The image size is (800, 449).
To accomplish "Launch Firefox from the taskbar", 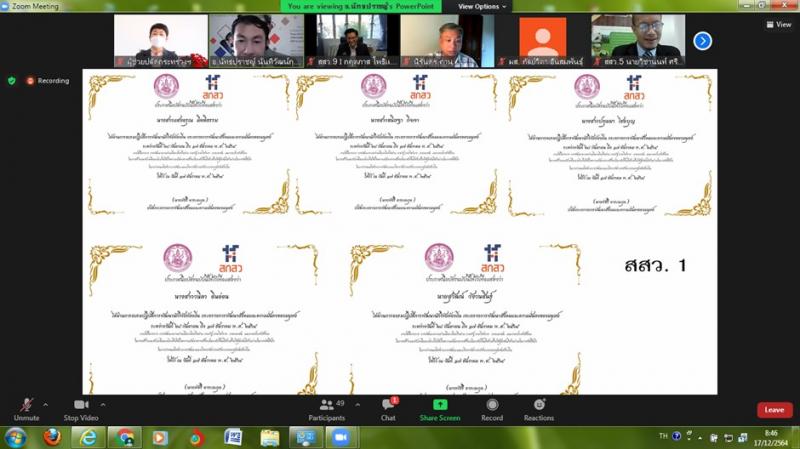I will tap(52, 438).
